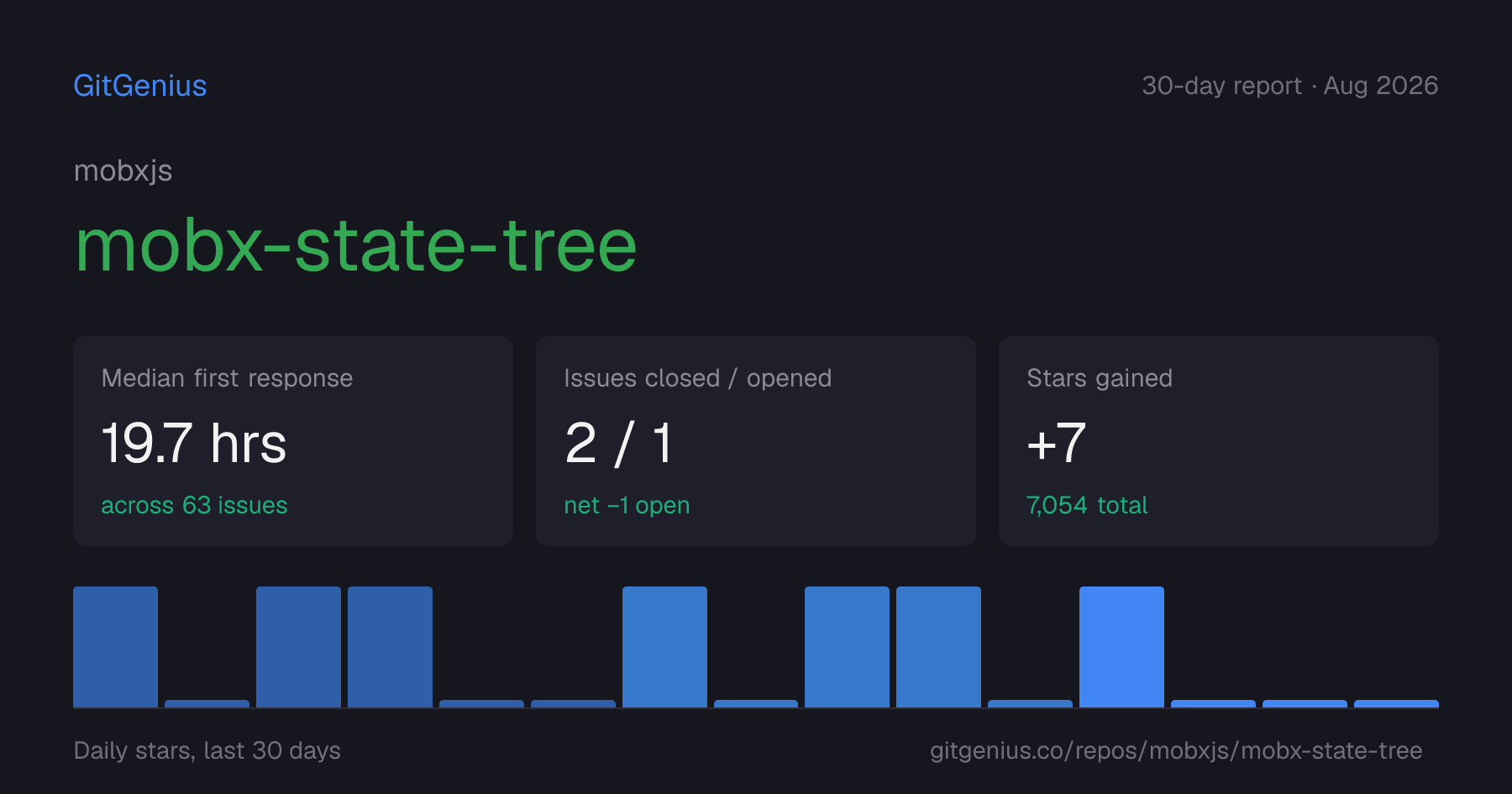Select the across 63 issues text

[x=194, y=505]
